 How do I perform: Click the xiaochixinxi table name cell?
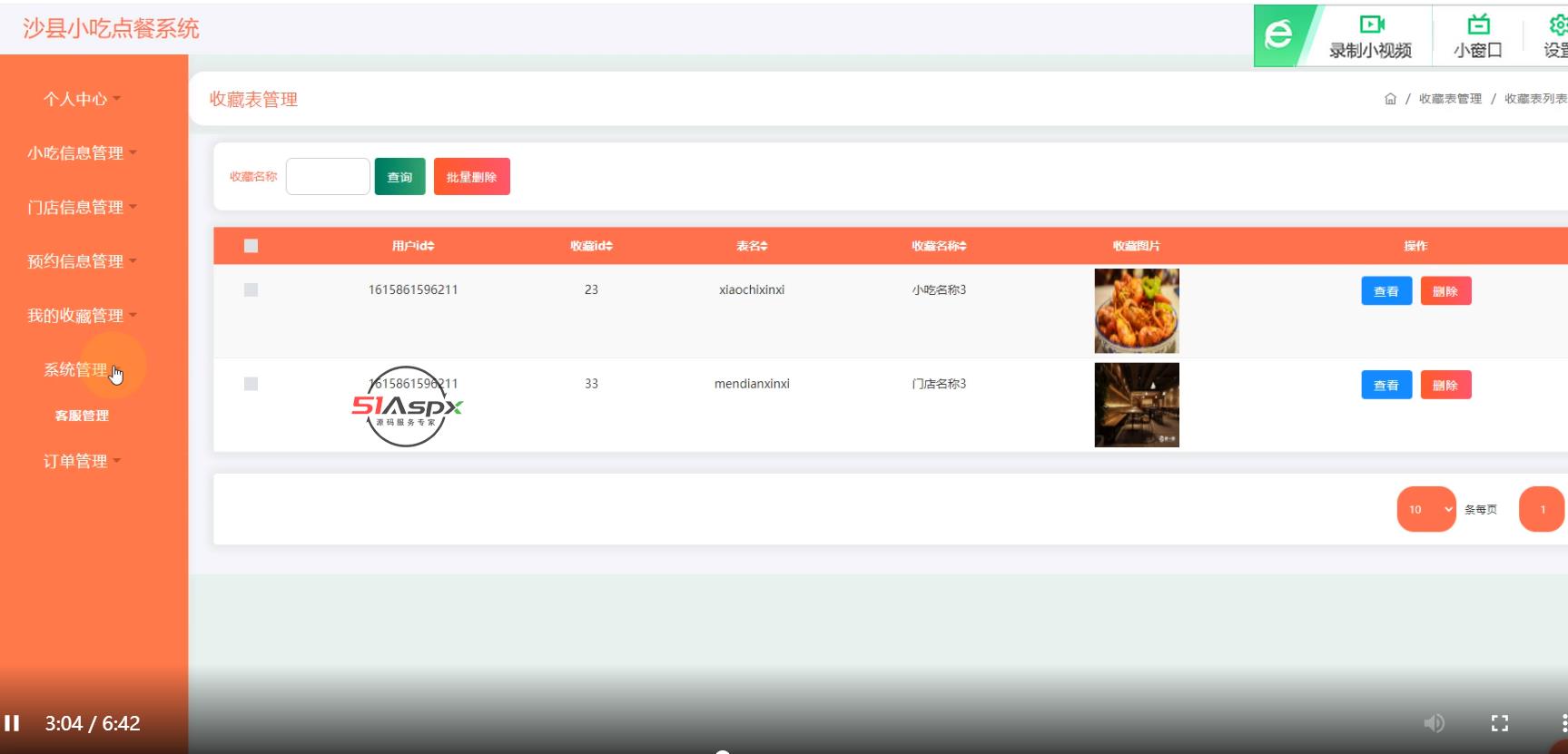(752, 289)
